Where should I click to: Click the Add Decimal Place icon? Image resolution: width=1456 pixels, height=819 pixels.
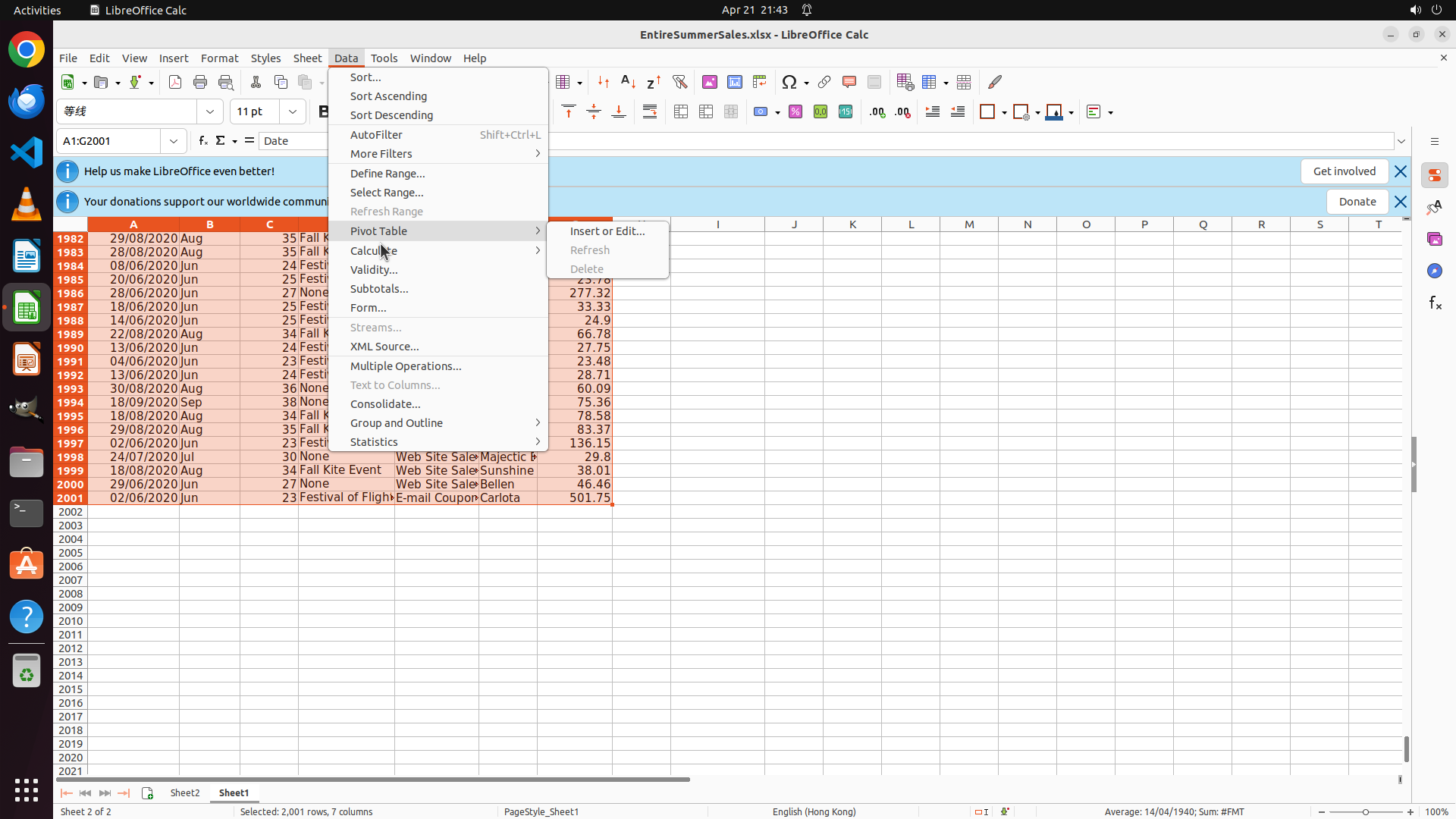click(x=877, y=112)
